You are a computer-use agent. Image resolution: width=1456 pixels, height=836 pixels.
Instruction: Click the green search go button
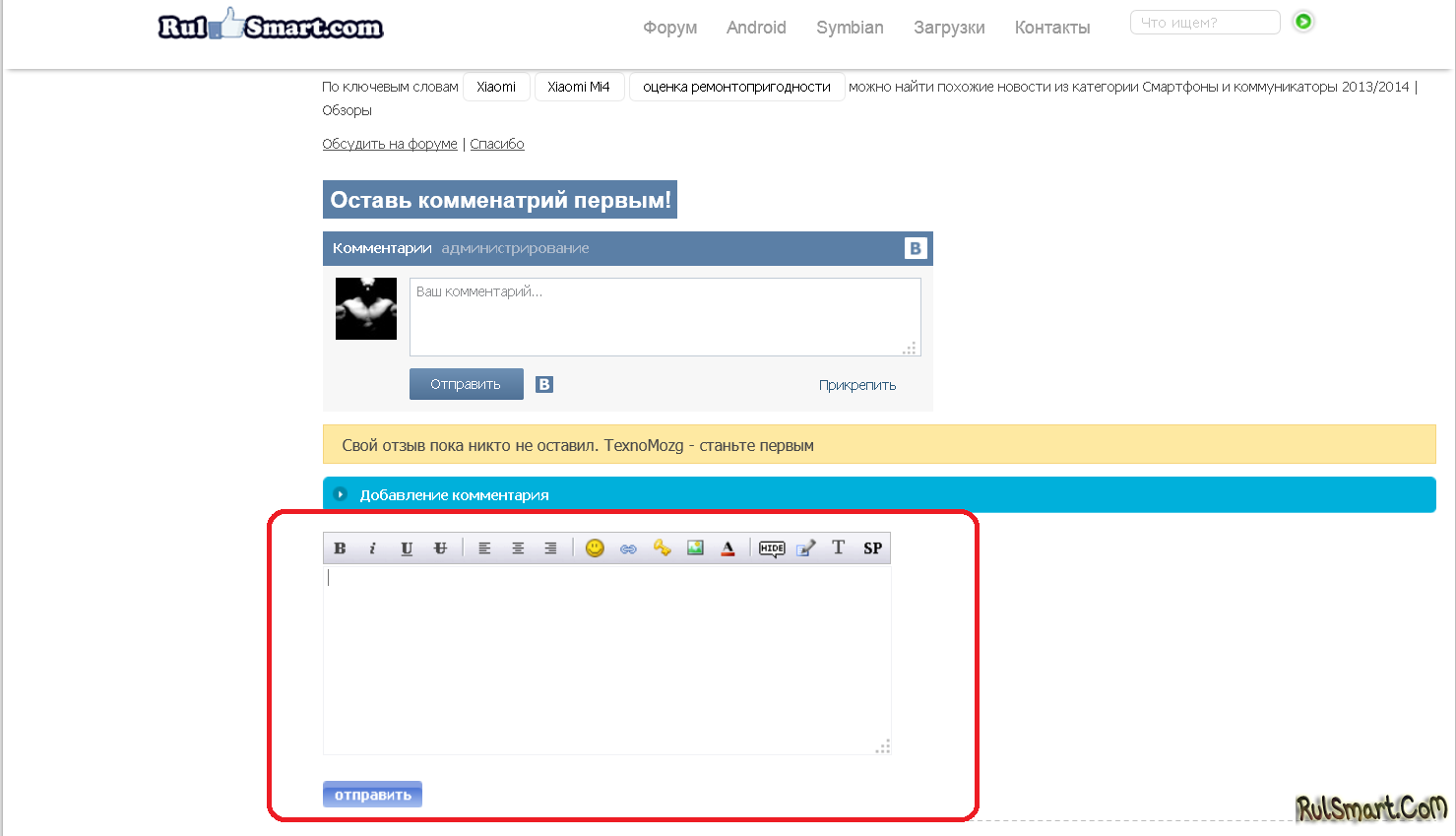(x=1302, y=22)
